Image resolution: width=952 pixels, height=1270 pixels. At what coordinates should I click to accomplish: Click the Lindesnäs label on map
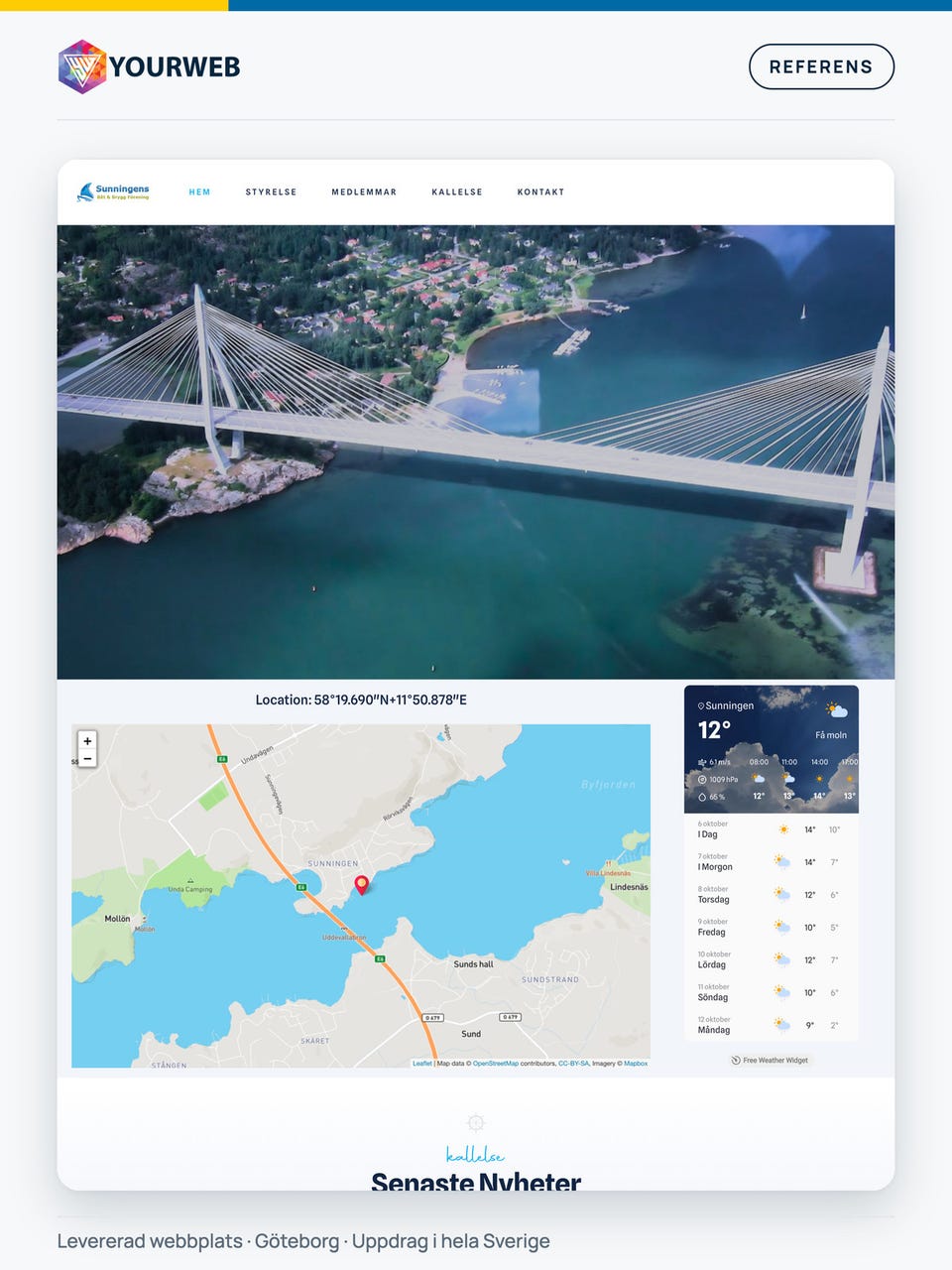(629, 887)
